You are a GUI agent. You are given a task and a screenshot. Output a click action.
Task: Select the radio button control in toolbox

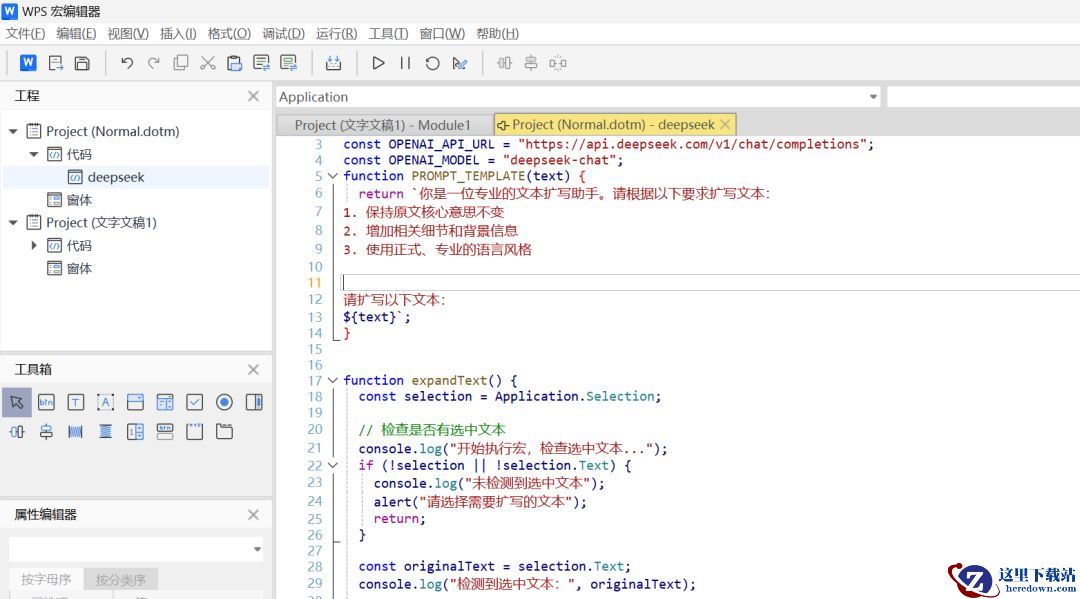(x=224, y=402)
